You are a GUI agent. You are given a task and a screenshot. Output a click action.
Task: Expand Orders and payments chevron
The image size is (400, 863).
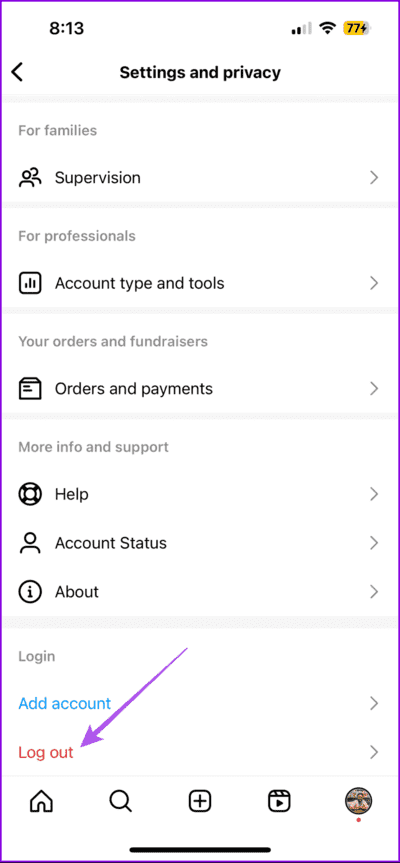(x=374, y=389)
